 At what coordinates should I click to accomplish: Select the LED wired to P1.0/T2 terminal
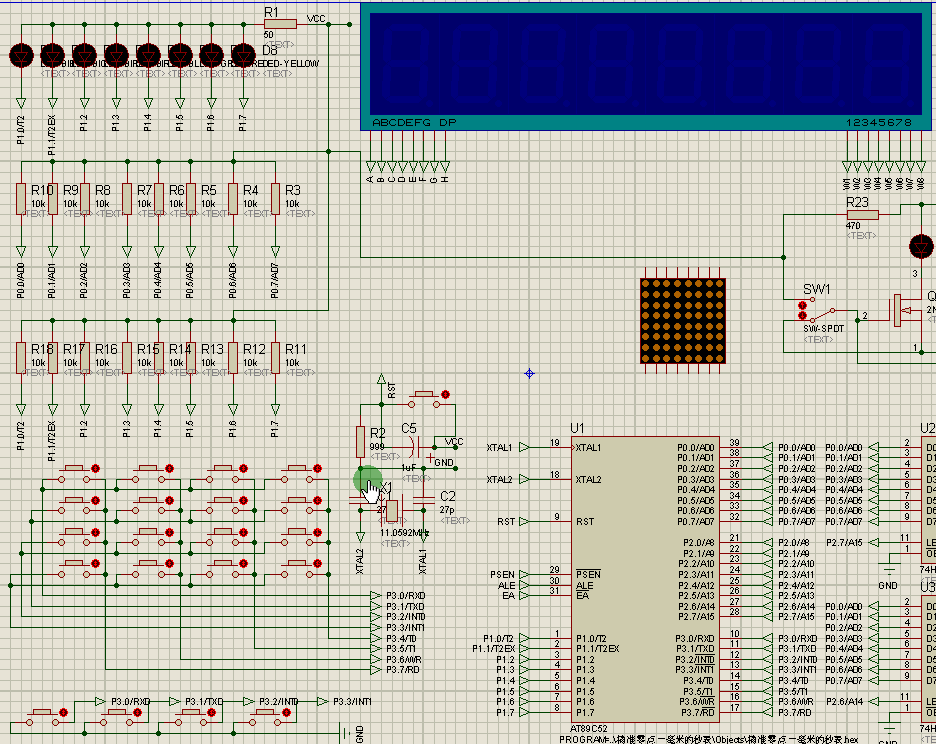[21, 55]
